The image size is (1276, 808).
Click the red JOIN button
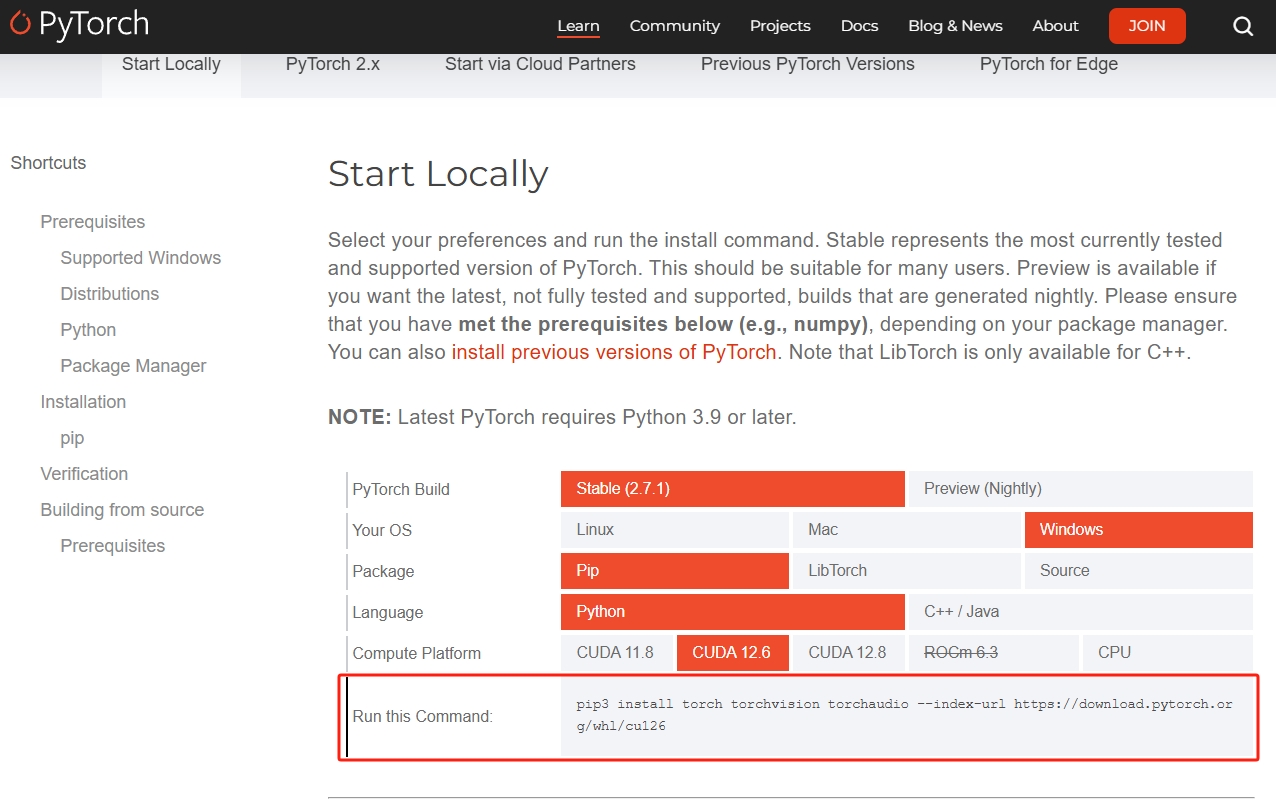1147,26
